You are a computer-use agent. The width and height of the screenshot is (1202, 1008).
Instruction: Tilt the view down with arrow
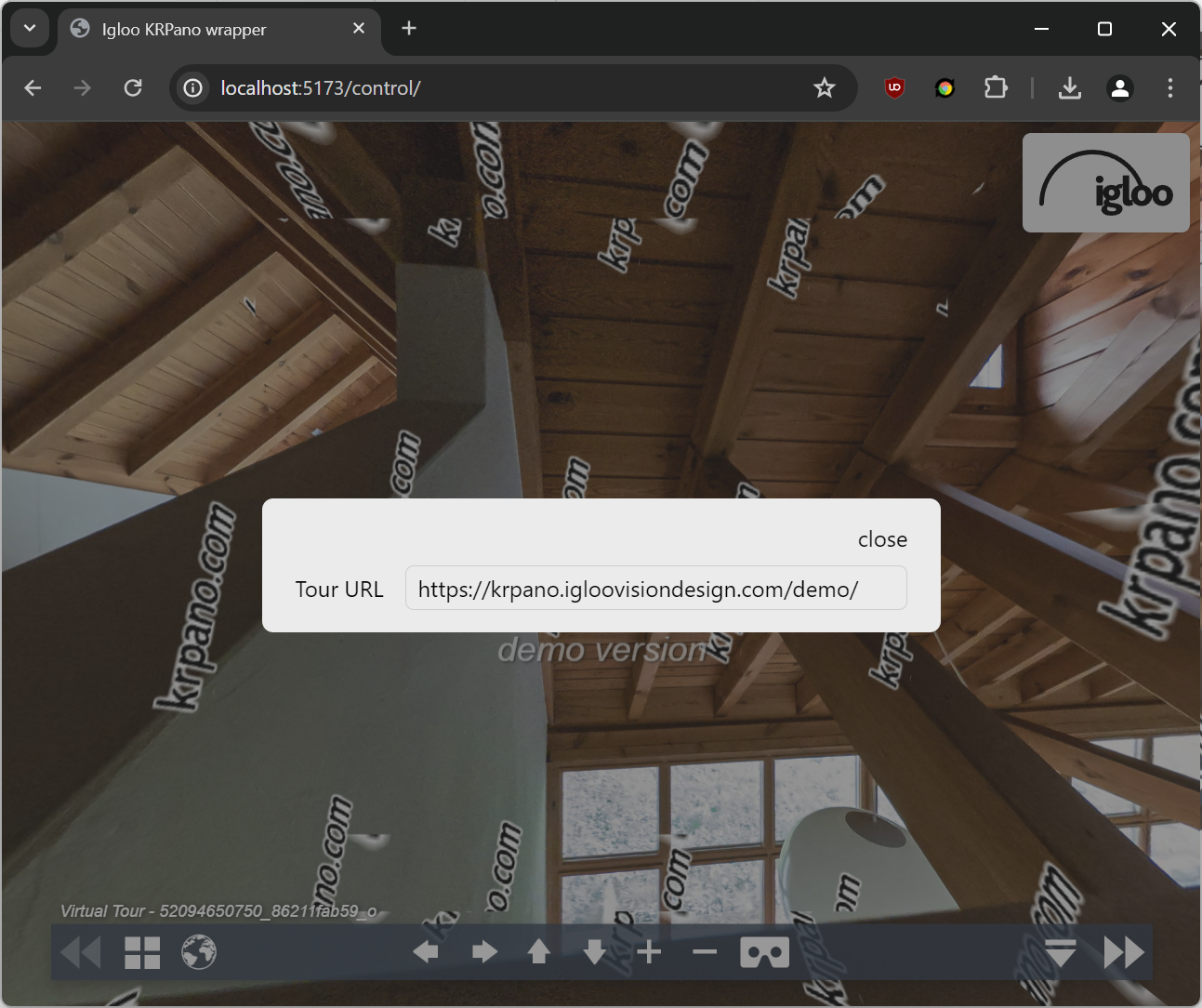pyautogui.click(x=595, y=952)
